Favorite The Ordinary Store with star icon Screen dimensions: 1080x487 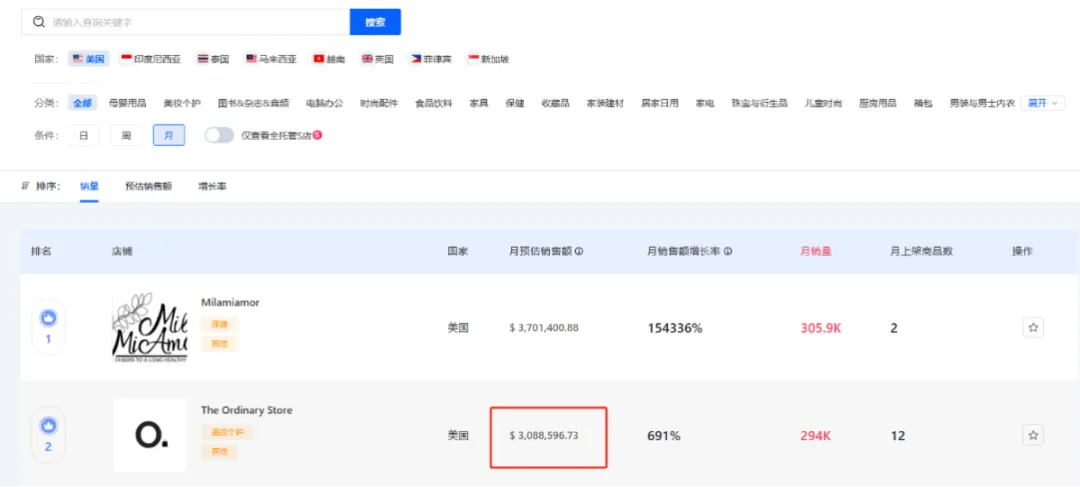click(1032, 435)
